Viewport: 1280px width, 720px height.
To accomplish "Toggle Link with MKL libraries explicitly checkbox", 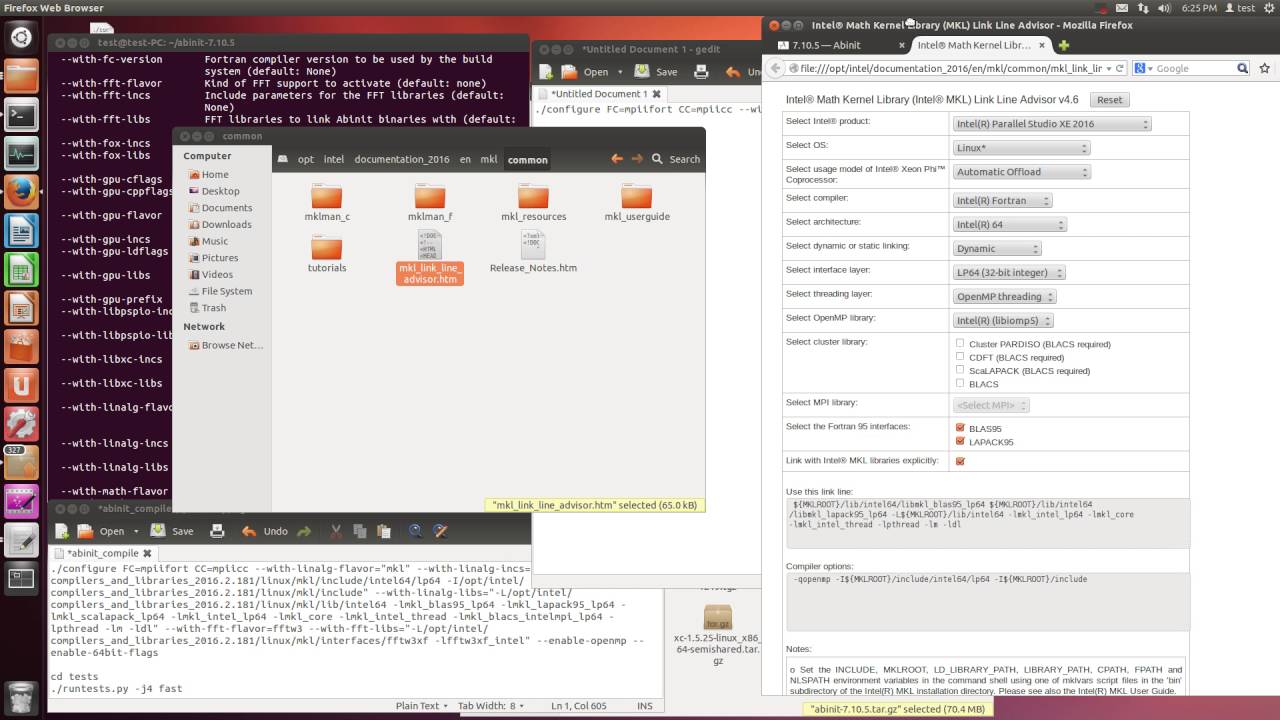I will click(960, 461).
